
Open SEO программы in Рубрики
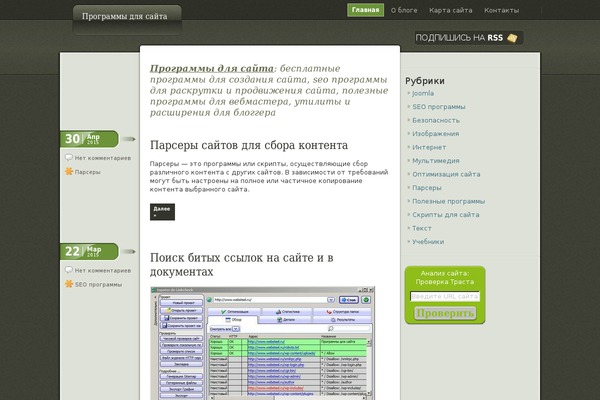(439, 107)
